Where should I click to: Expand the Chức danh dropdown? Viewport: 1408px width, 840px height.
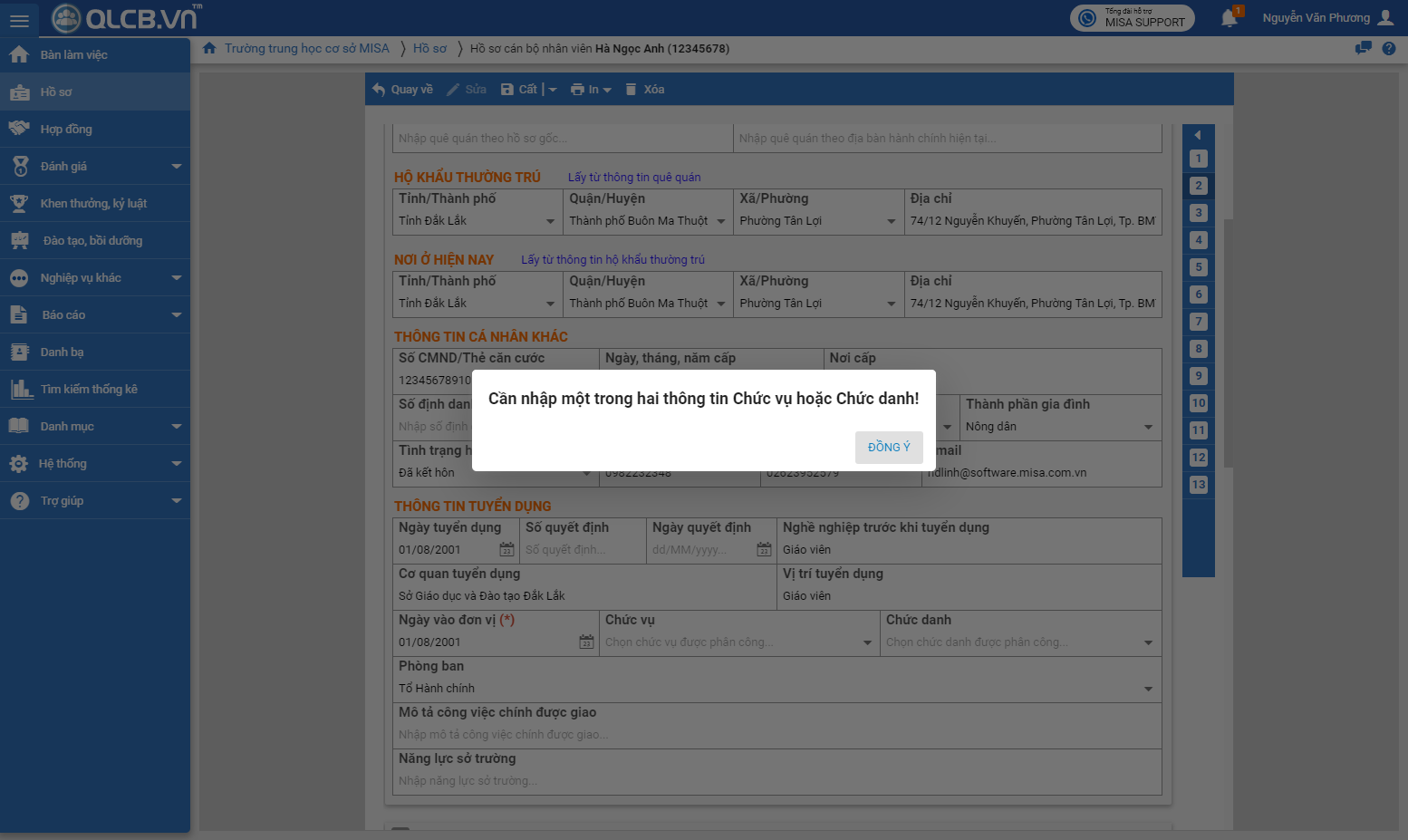click(1148, 642)
